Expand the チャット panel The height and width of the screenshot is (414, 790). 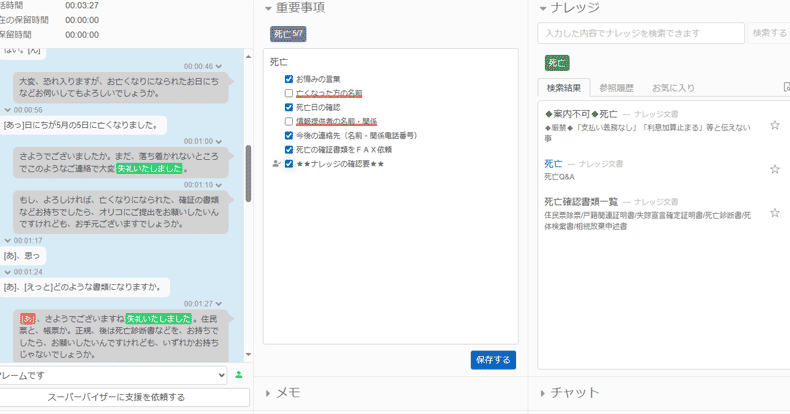coord(543,393)
